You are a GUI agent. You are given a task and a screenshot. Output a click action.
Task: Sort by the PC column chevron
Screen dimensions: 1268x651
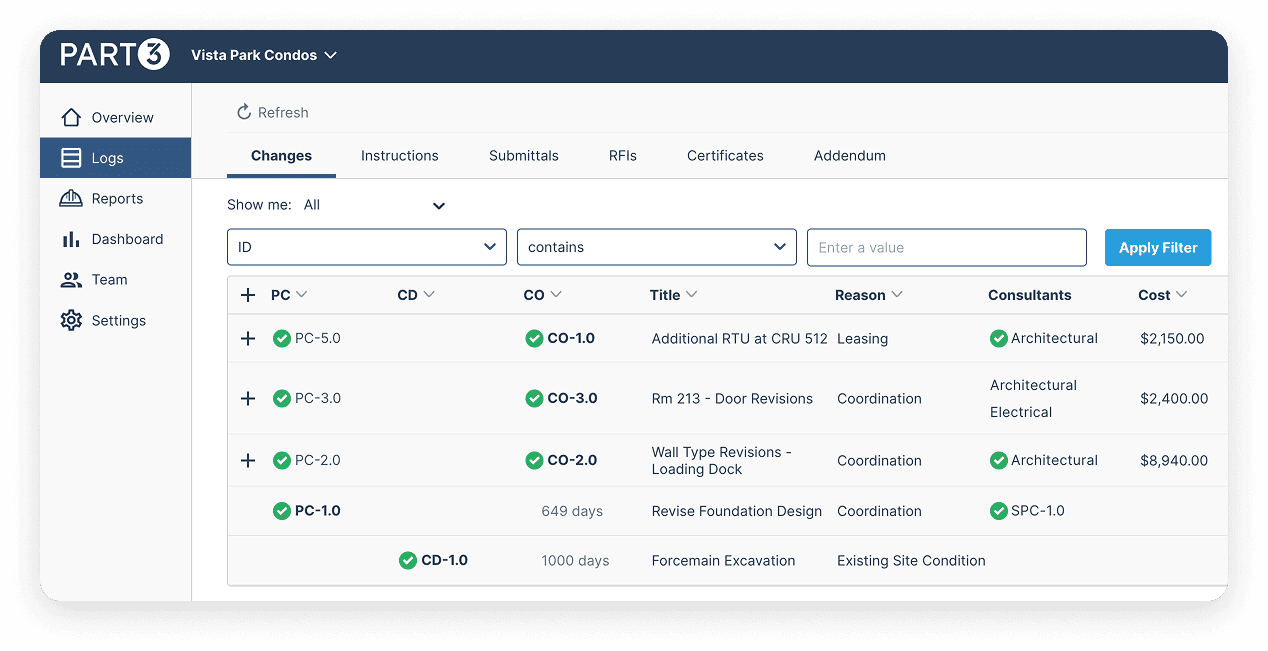tap(302, 295)
